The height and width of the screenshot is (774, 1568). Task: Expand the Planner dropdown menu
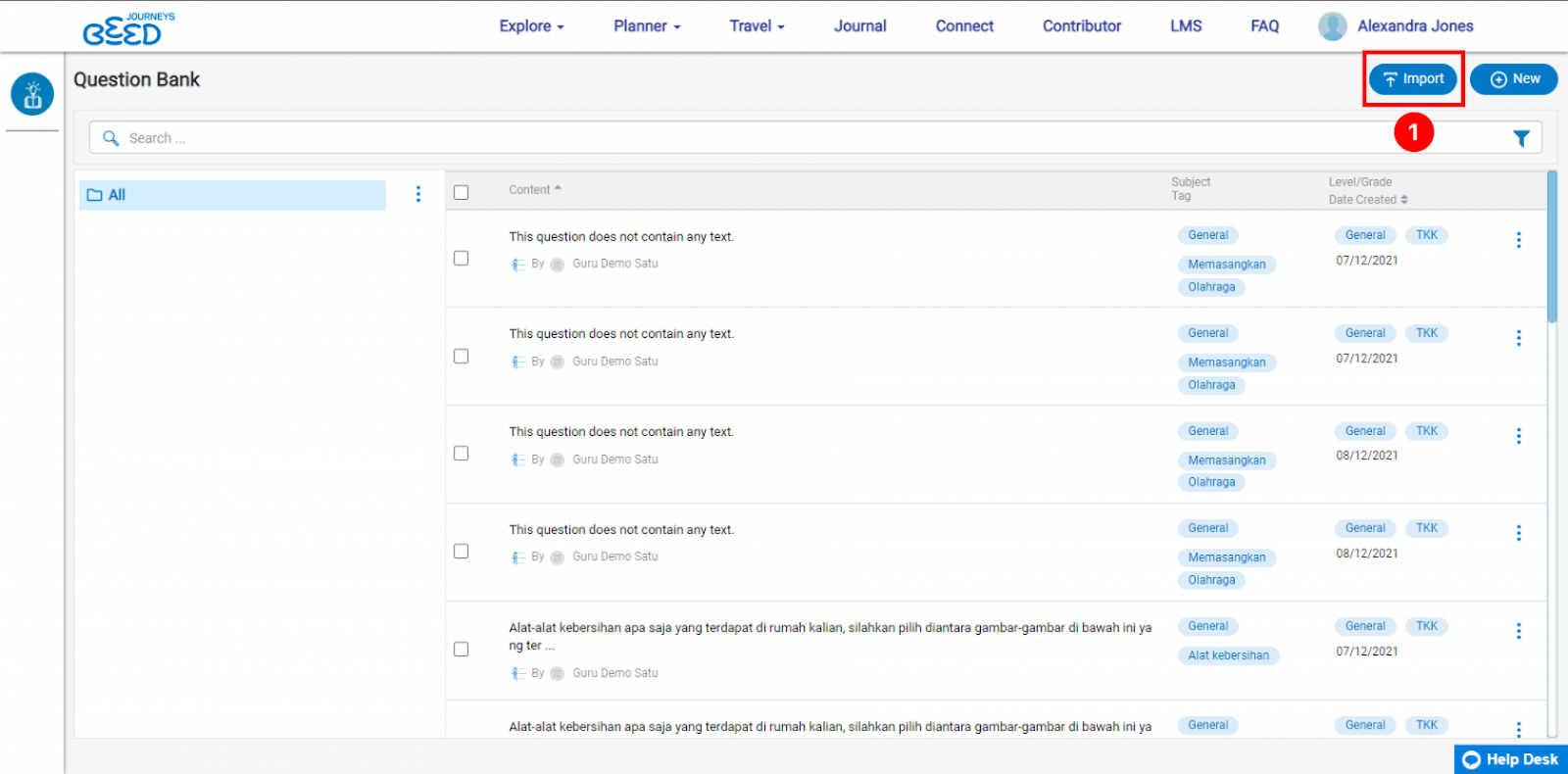point(647,26)
